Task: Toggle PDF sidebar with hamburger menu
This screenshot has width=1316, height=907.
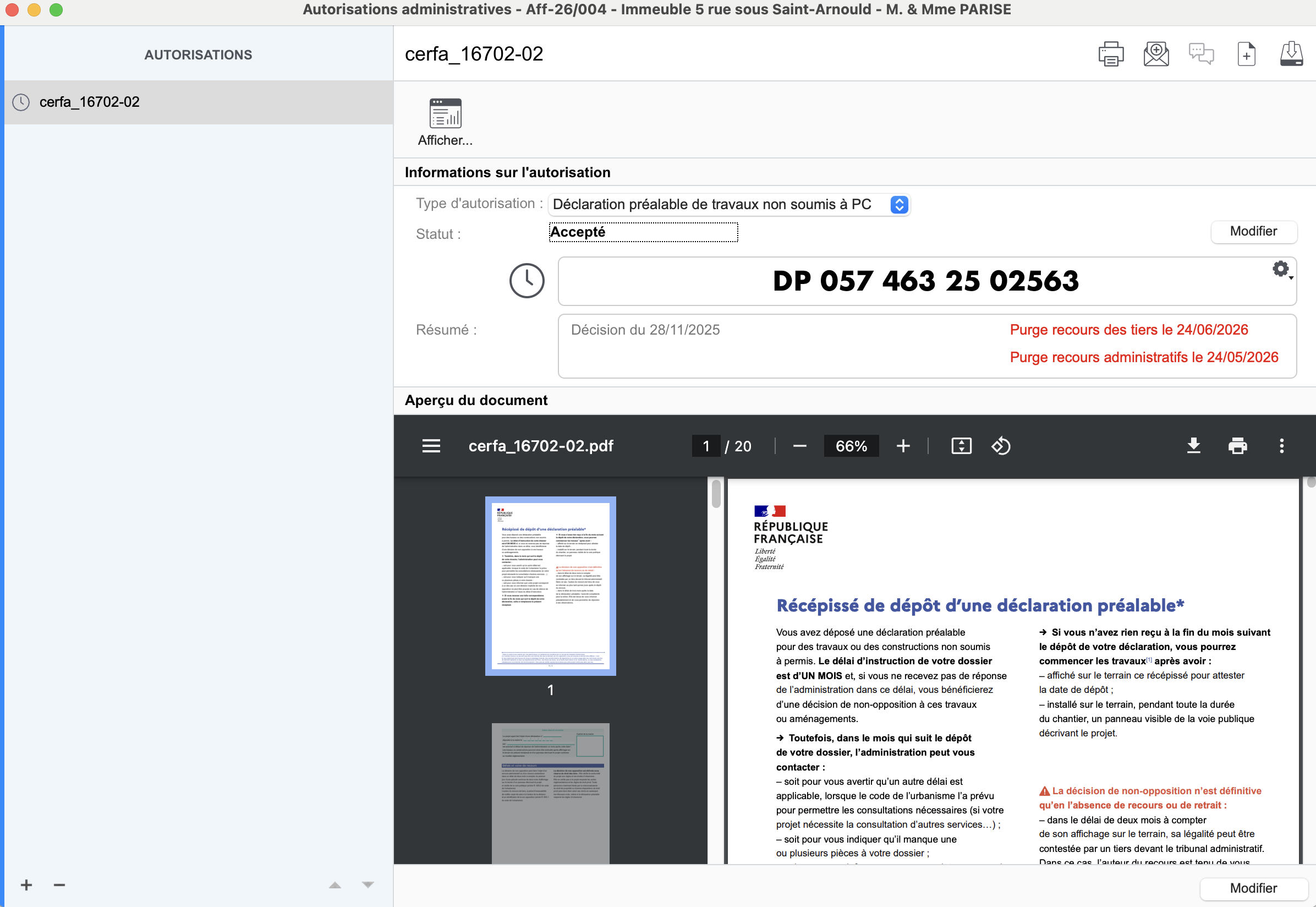Action: pos(431,446)
